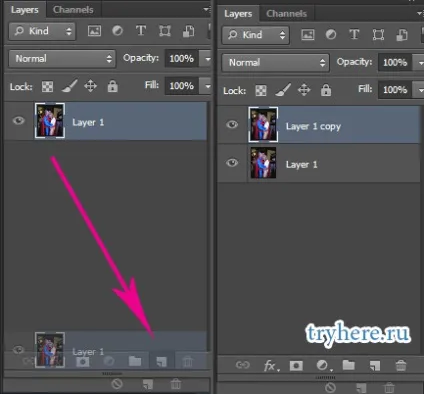Switch to Channels tab in Layer 1 copy panel
Viewport: 424px width, 394px height.
tap(286, 14)
